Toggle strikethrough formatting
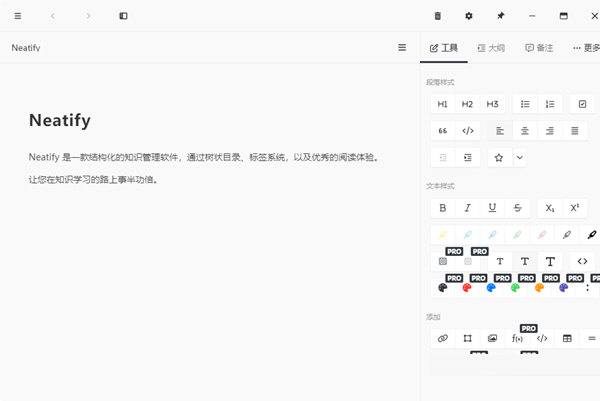Image resolution: width=600 pixels, height=401 pixels. point(517,208)
